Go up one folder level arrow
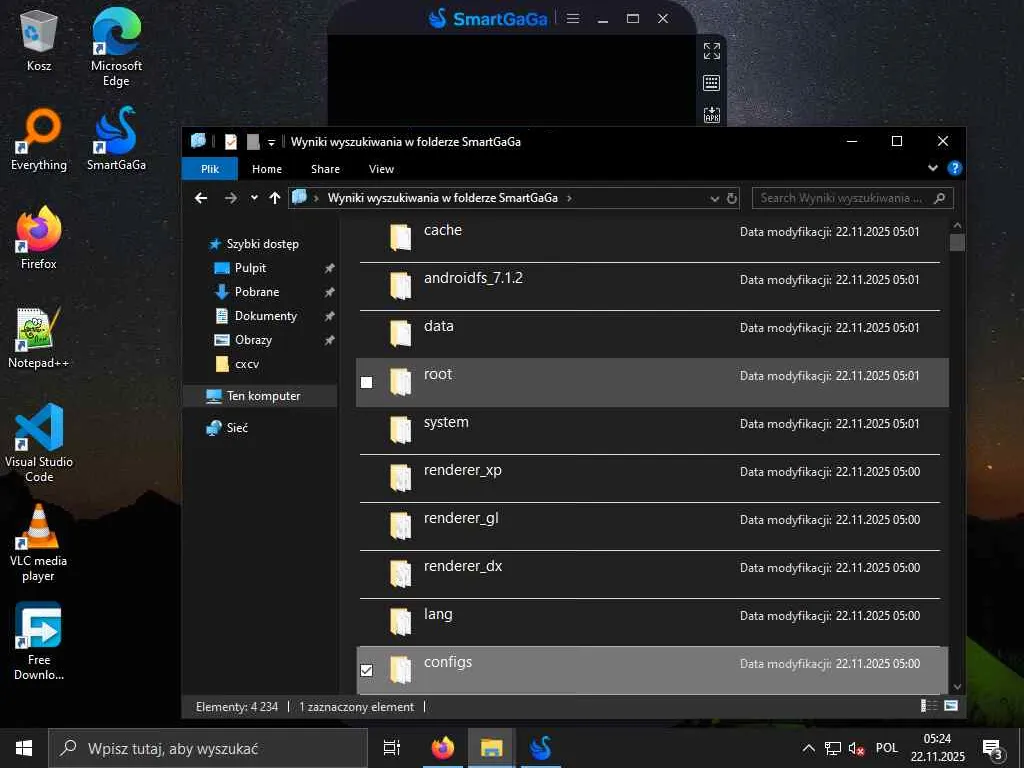Viewport: 1024px width, 768px height. click(x=275, y=198)
